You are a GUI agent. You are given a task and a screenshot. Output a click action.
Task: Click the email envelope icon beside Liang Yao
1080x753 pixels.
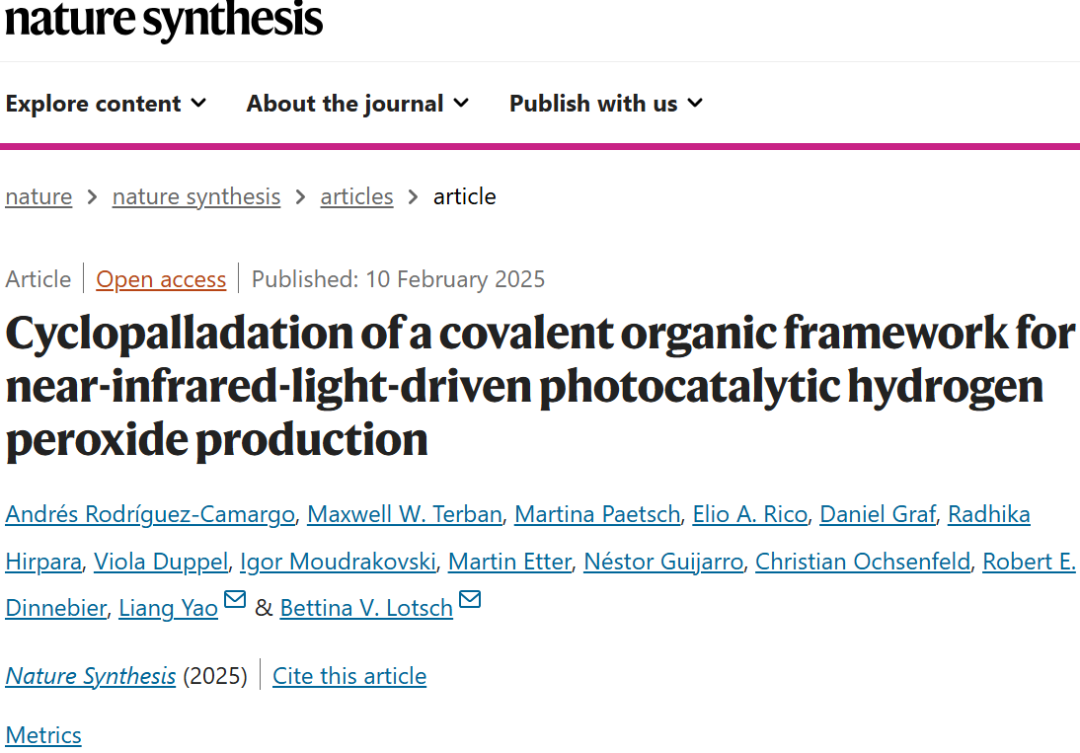click(235, 599)
